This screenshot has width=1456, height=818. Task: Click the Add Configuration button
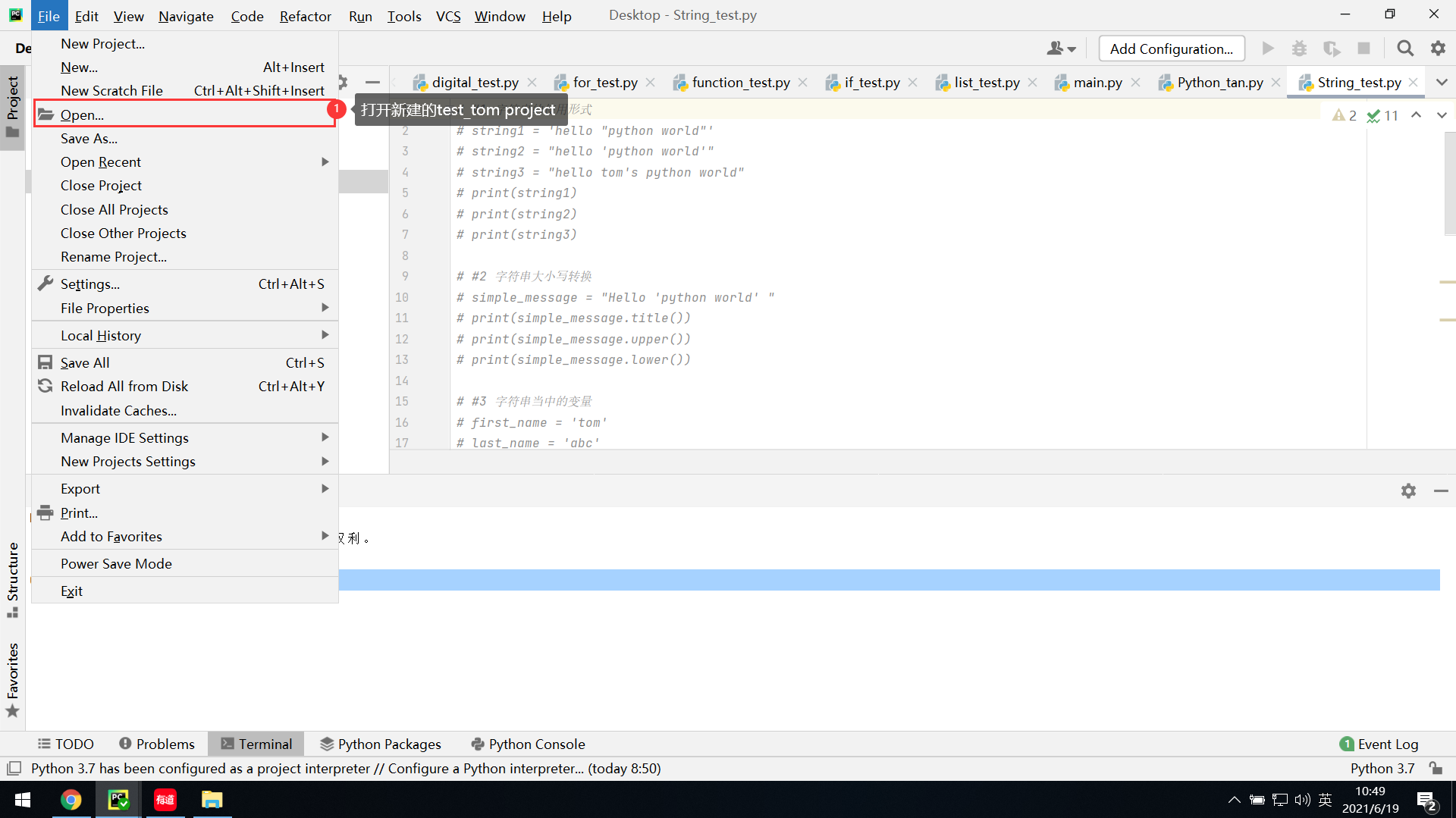pos(1171,48)
